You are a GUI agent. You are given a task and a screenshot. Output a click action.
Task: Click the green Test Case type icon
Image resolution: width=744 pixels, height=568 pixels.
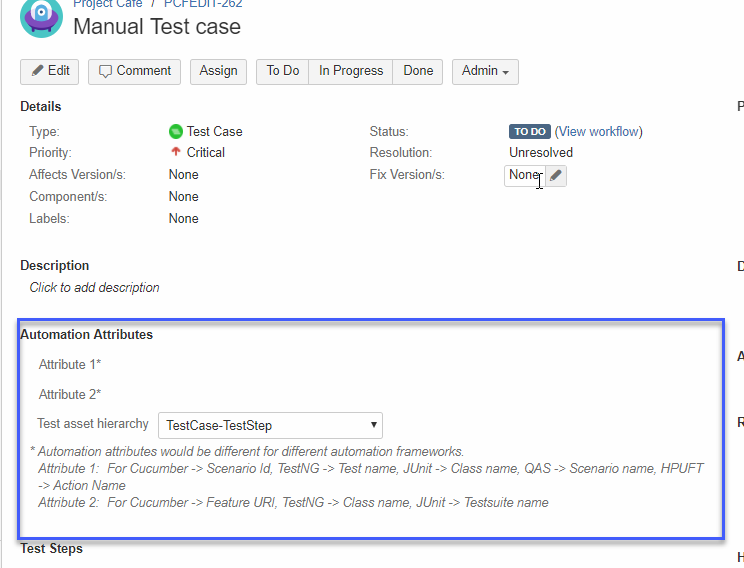tap(176, 131)
